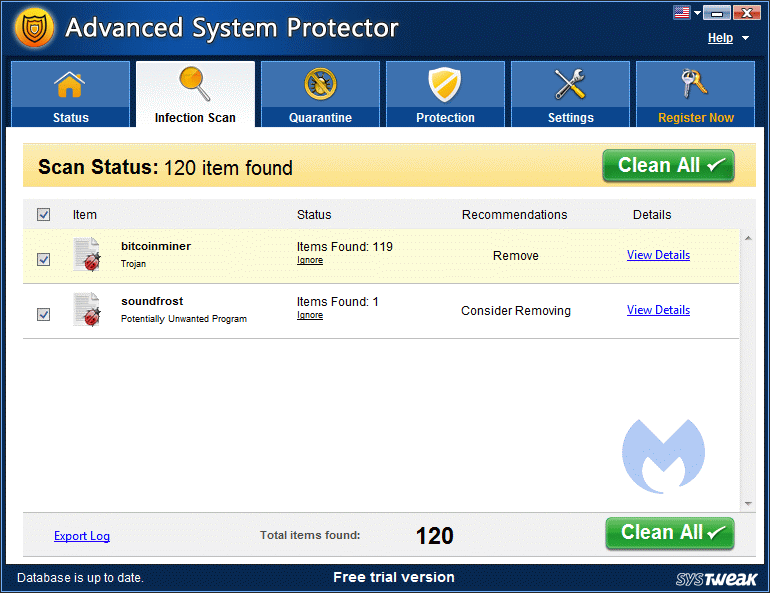Click the 'Status' column header

(x=314, y=215)
